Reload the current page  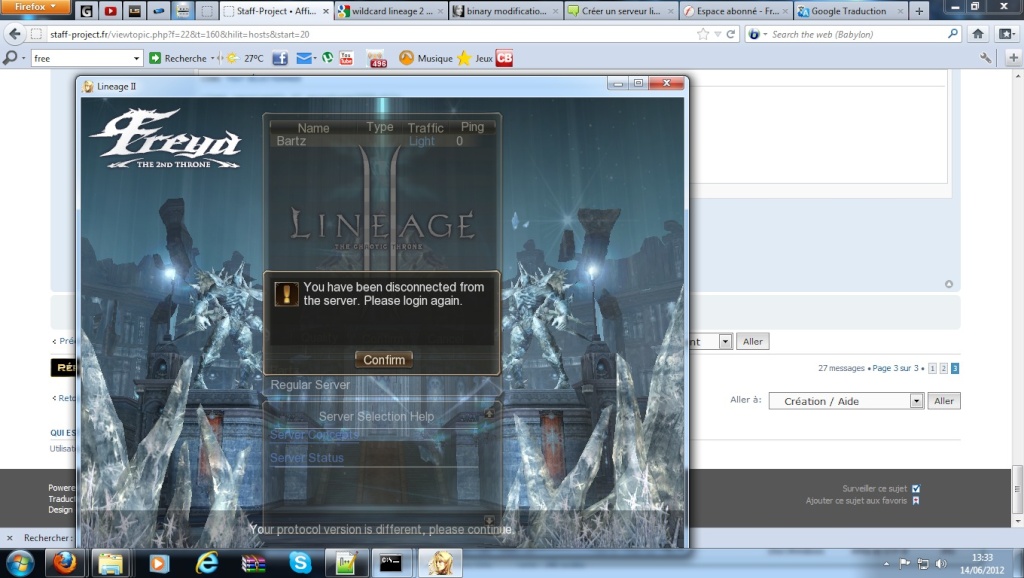(x=731, y=34)
